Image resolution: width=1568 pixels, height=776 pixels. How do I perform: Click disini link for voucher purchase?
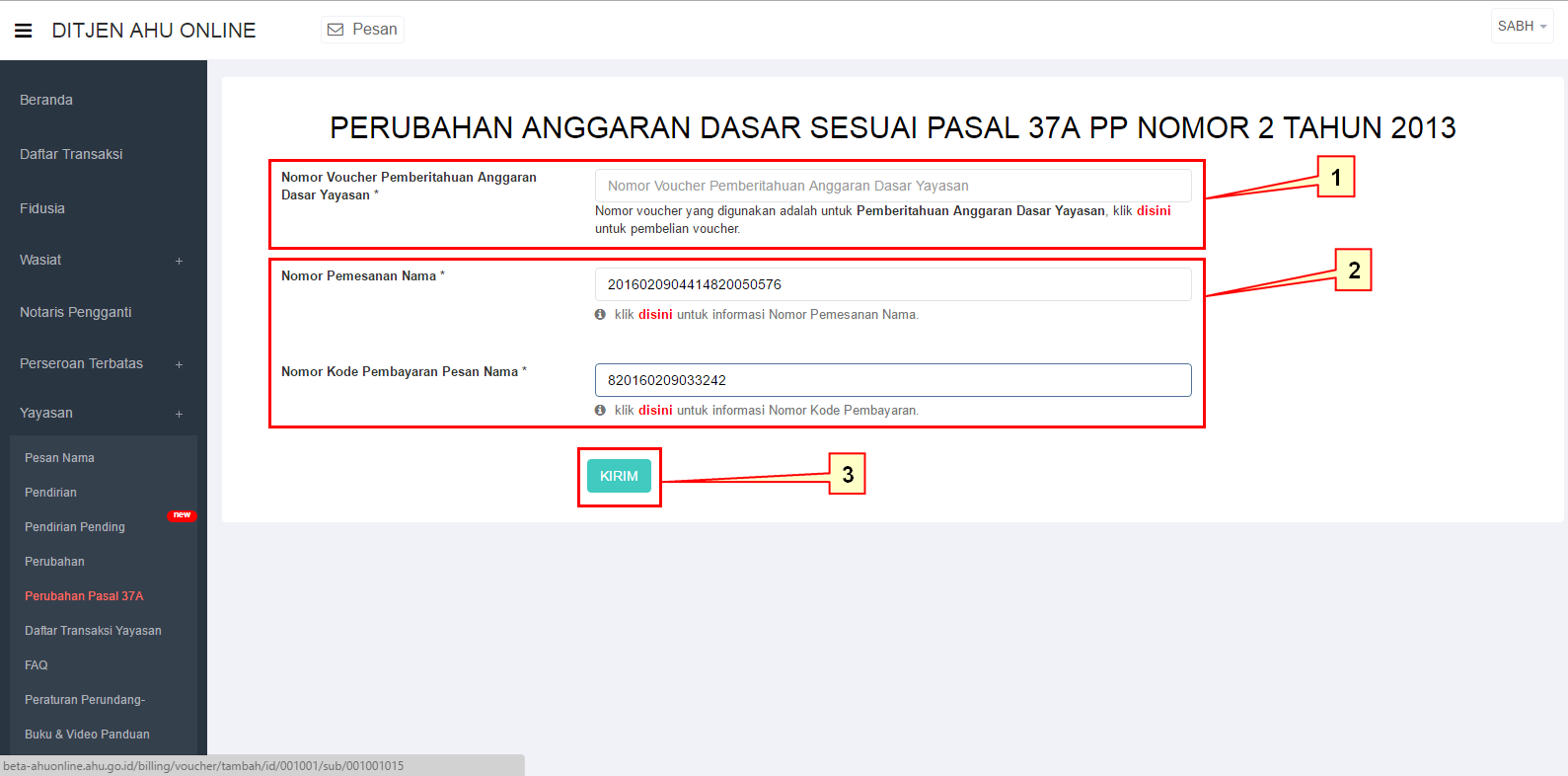pyautogui.click(x=1154, y=211)
